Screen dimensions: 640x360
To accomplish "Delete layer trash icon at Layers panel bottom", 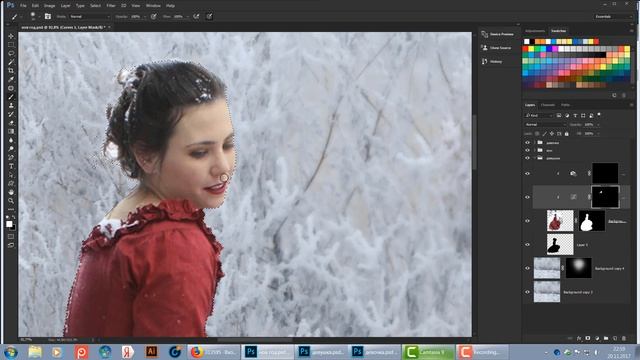I will pyautogui.click(x=624, y=338).
